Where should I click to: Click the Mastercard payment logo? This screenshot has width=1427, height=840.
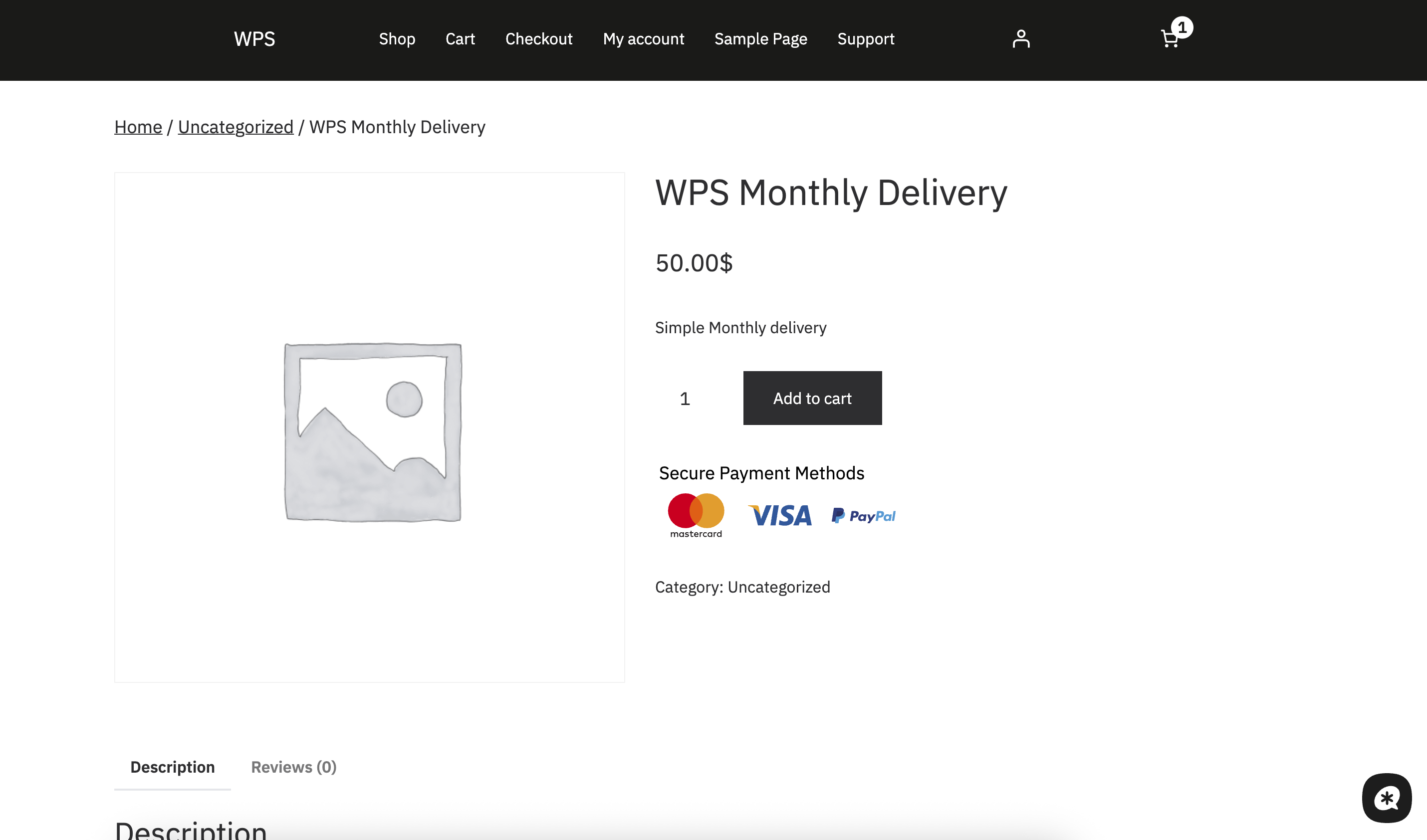tap(696, 515)
